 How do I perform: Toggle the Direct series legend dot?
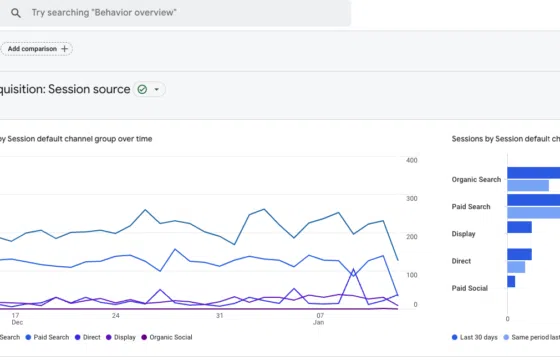(x=78, y=338)
